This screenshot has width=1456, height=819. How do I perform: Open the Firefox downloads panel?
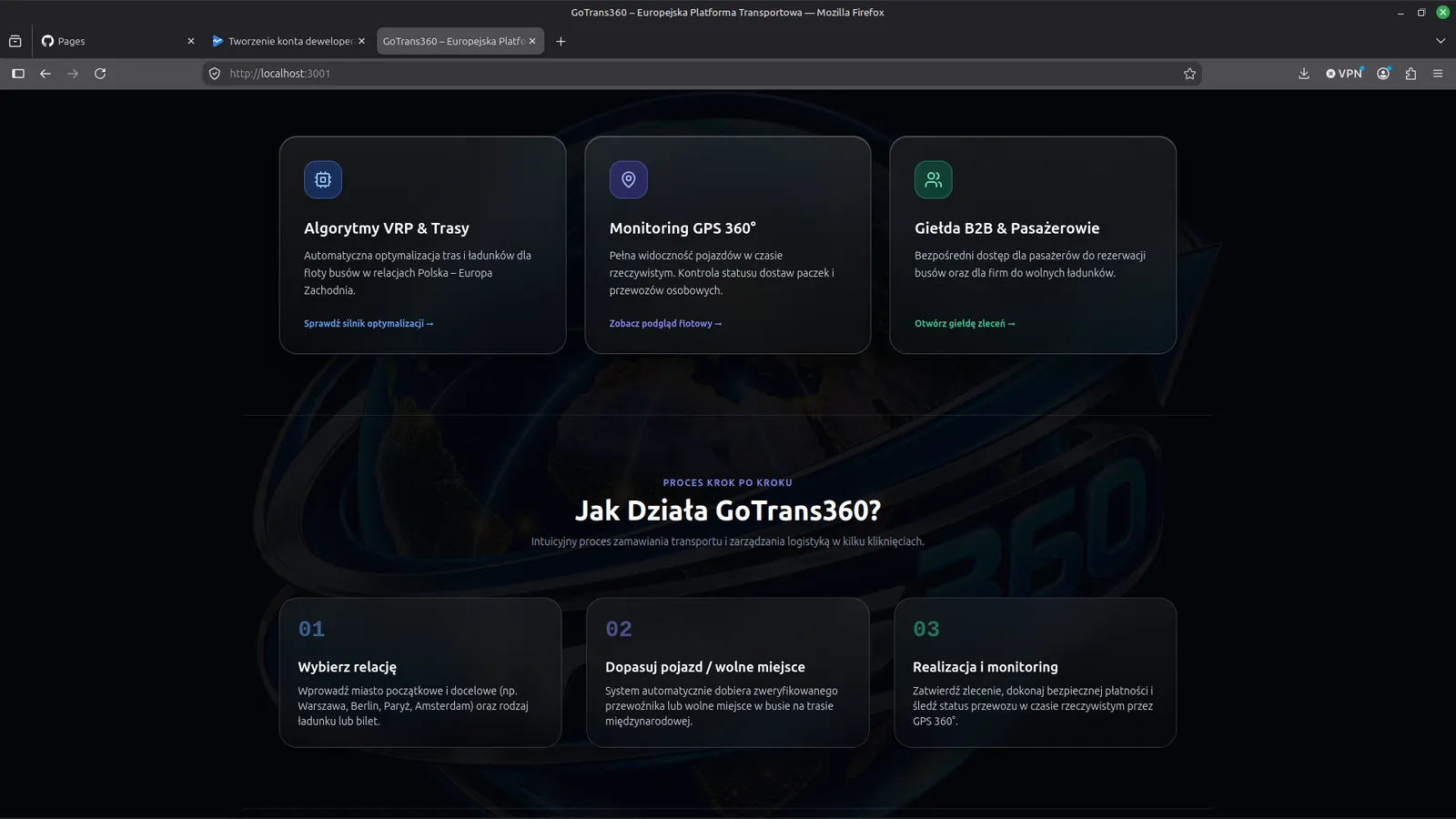coord(1304,74)
